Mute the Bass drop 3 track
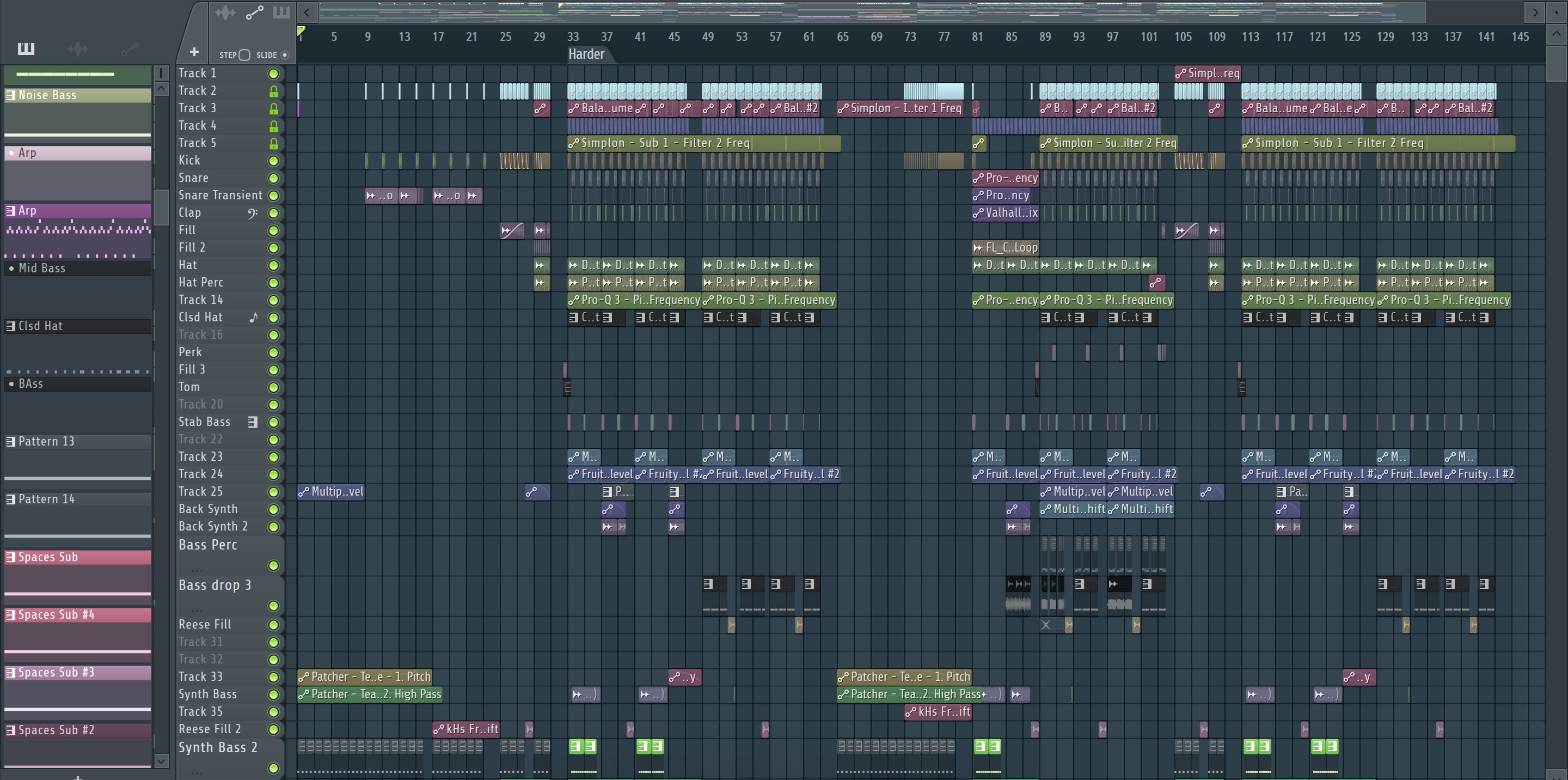This screenshot has height=780, width=1568. click(x=273, y=606)
